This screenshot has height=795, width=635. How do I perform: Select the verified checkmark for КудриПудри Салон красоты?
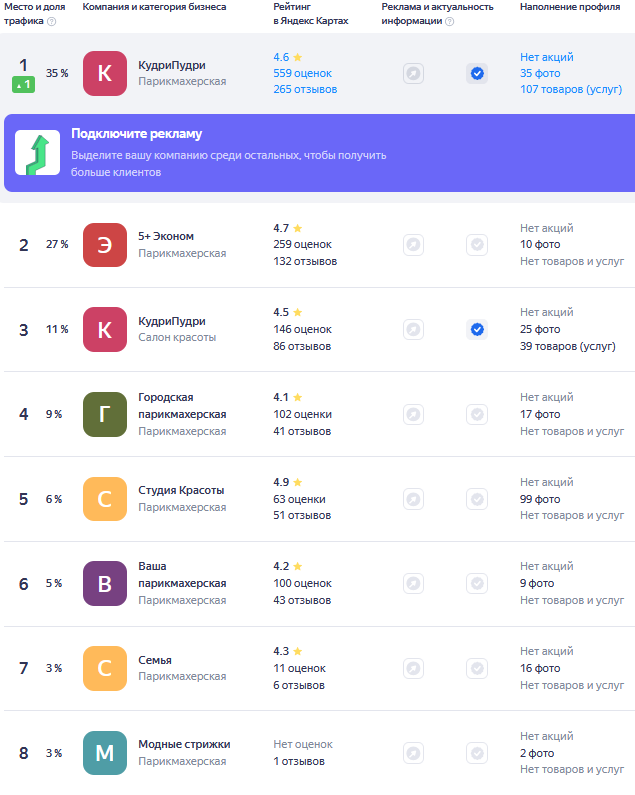pos(477,330)
